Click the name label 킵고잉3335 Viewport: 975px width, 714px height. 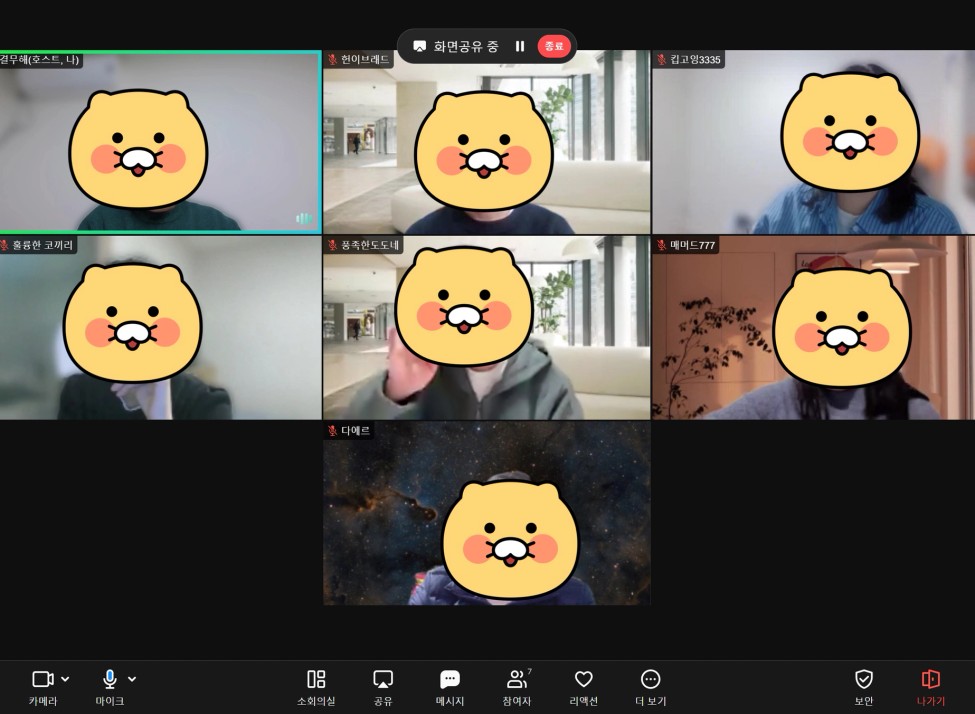[x=695, y=60]
